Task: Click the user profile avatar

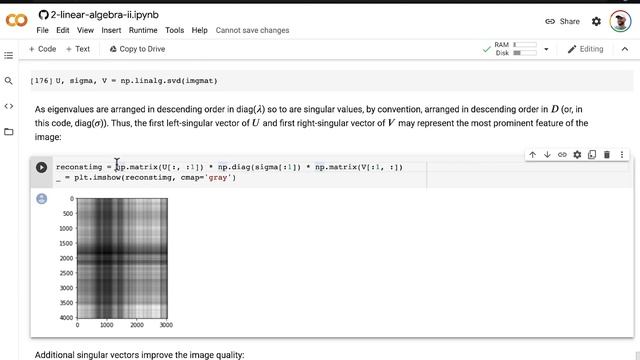Action: (x=620, y=21)
